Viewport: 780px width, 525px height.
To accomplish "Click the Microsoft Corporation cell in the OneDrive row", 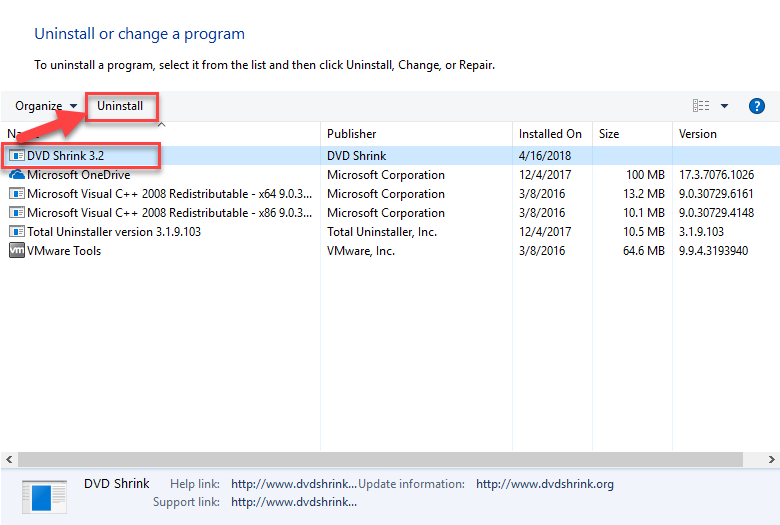I will (x=386, y=175).
